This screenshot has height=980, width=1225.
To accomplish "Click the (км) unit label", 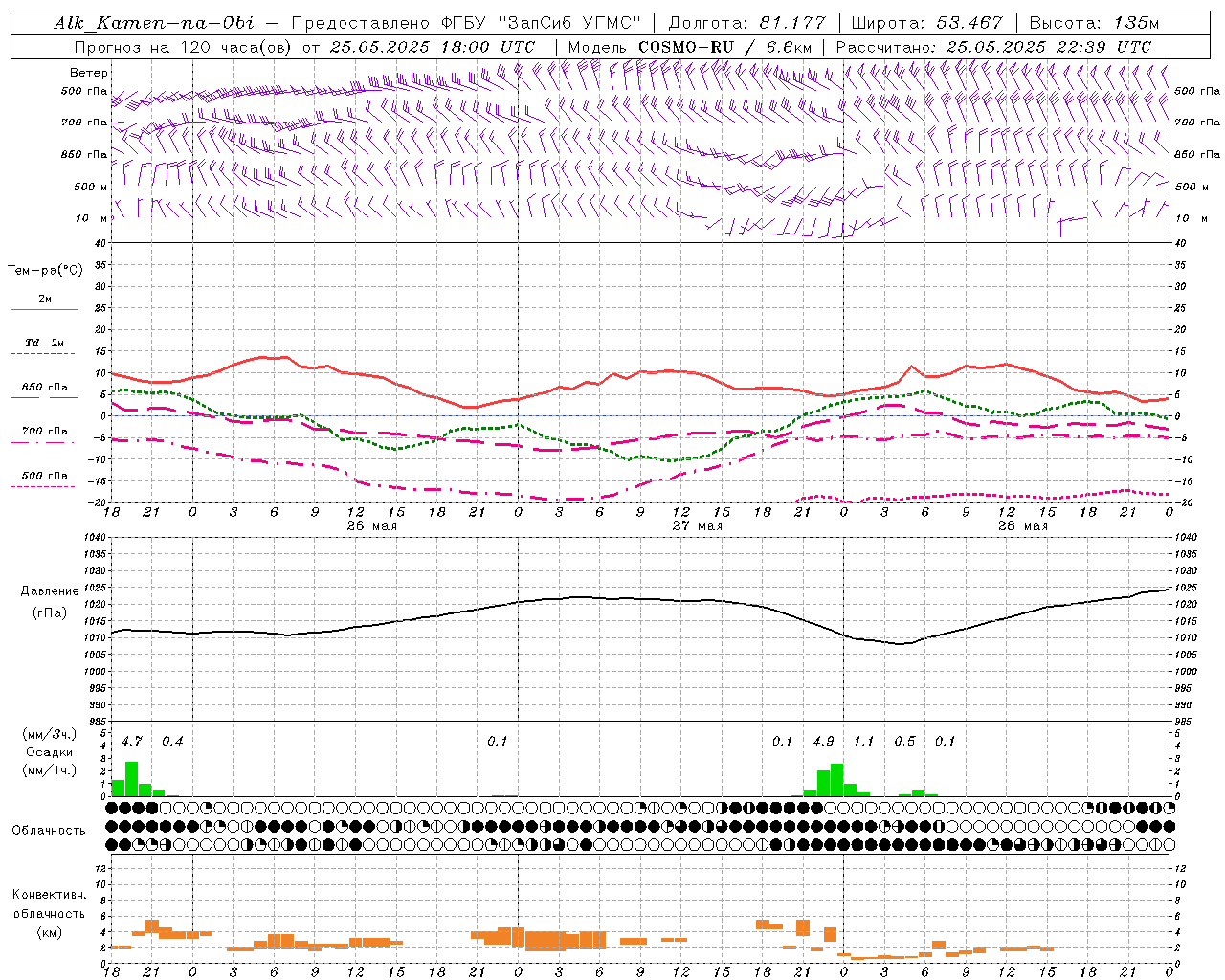I will point(49,932).
